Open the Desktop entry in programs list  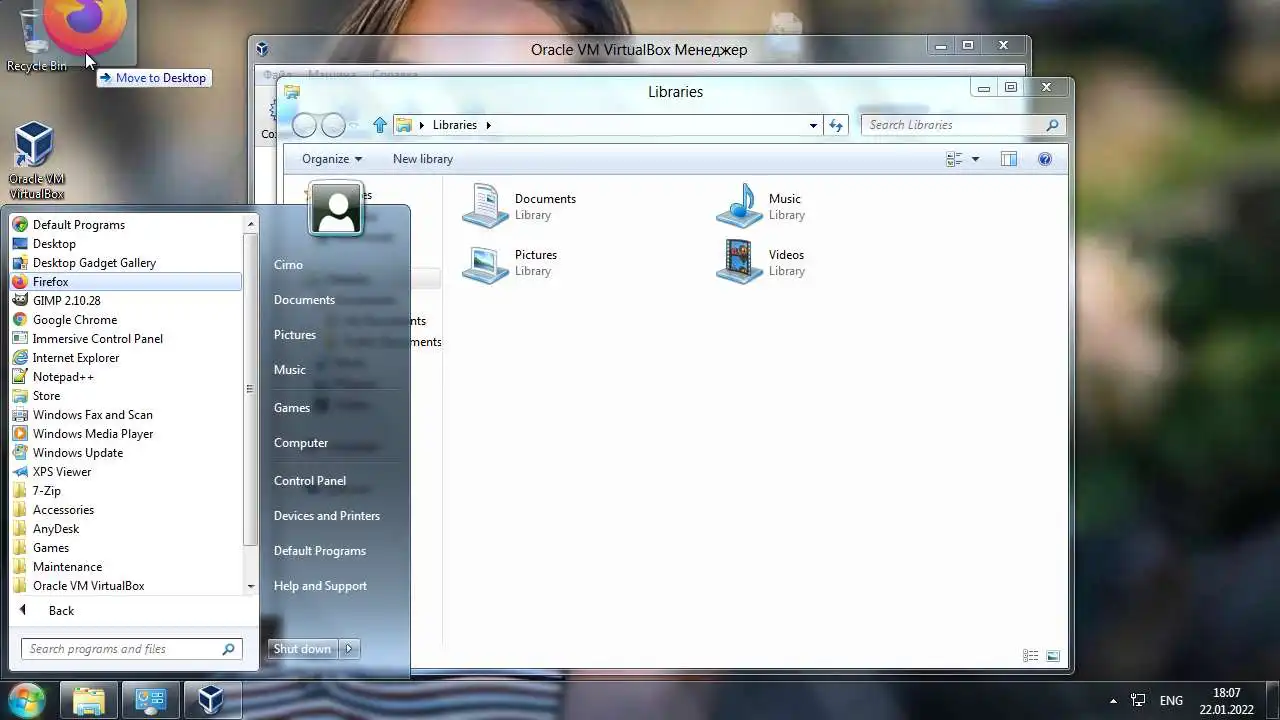click(126, 244)
